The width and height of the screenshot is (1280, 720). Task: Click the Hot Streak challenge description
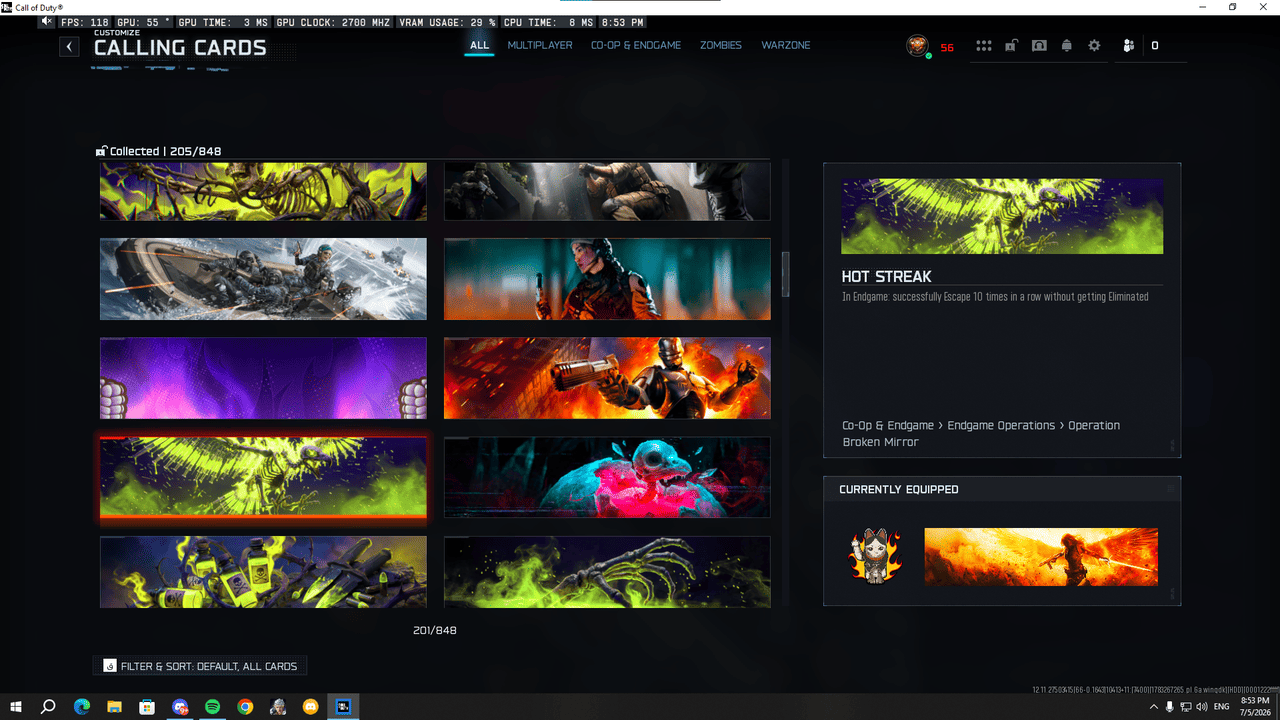point(995,297)
